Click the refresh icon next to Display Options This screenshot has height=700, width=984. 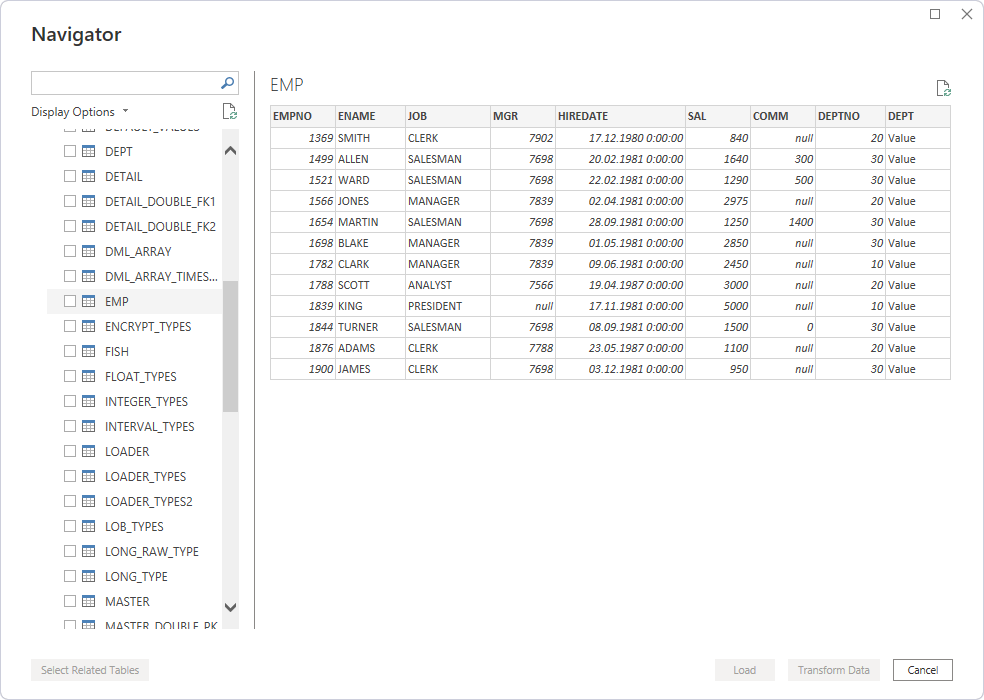(x=228, y=111)
